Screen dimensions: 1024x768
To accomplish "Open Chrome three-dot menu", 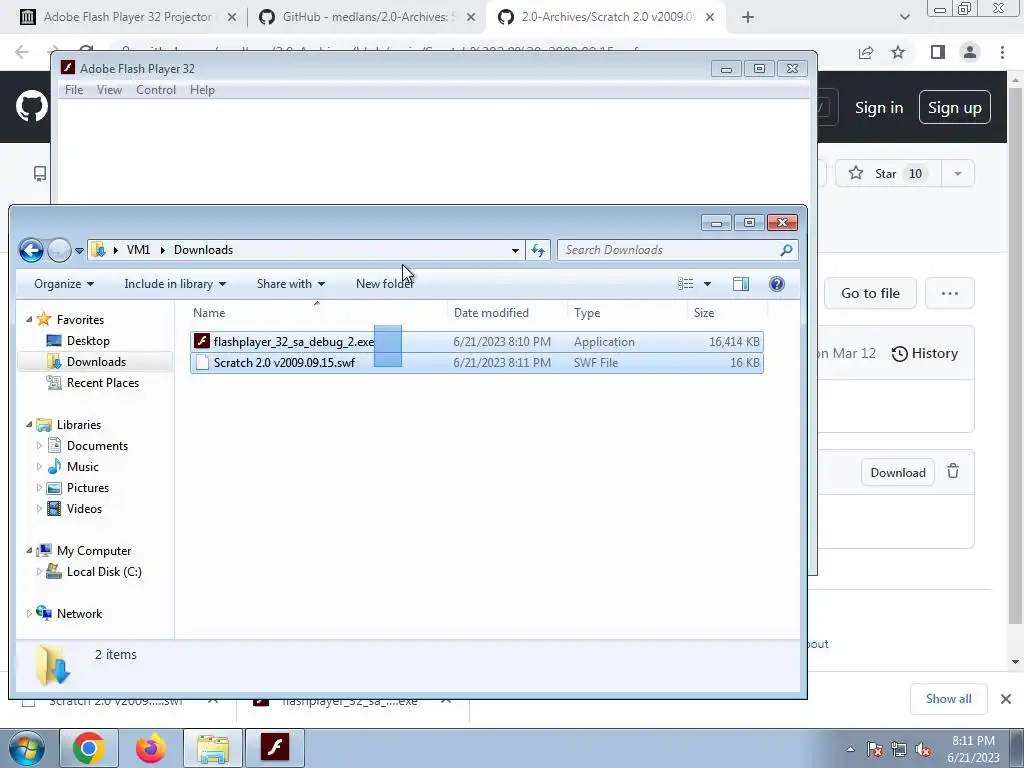I will (1002, 52).
